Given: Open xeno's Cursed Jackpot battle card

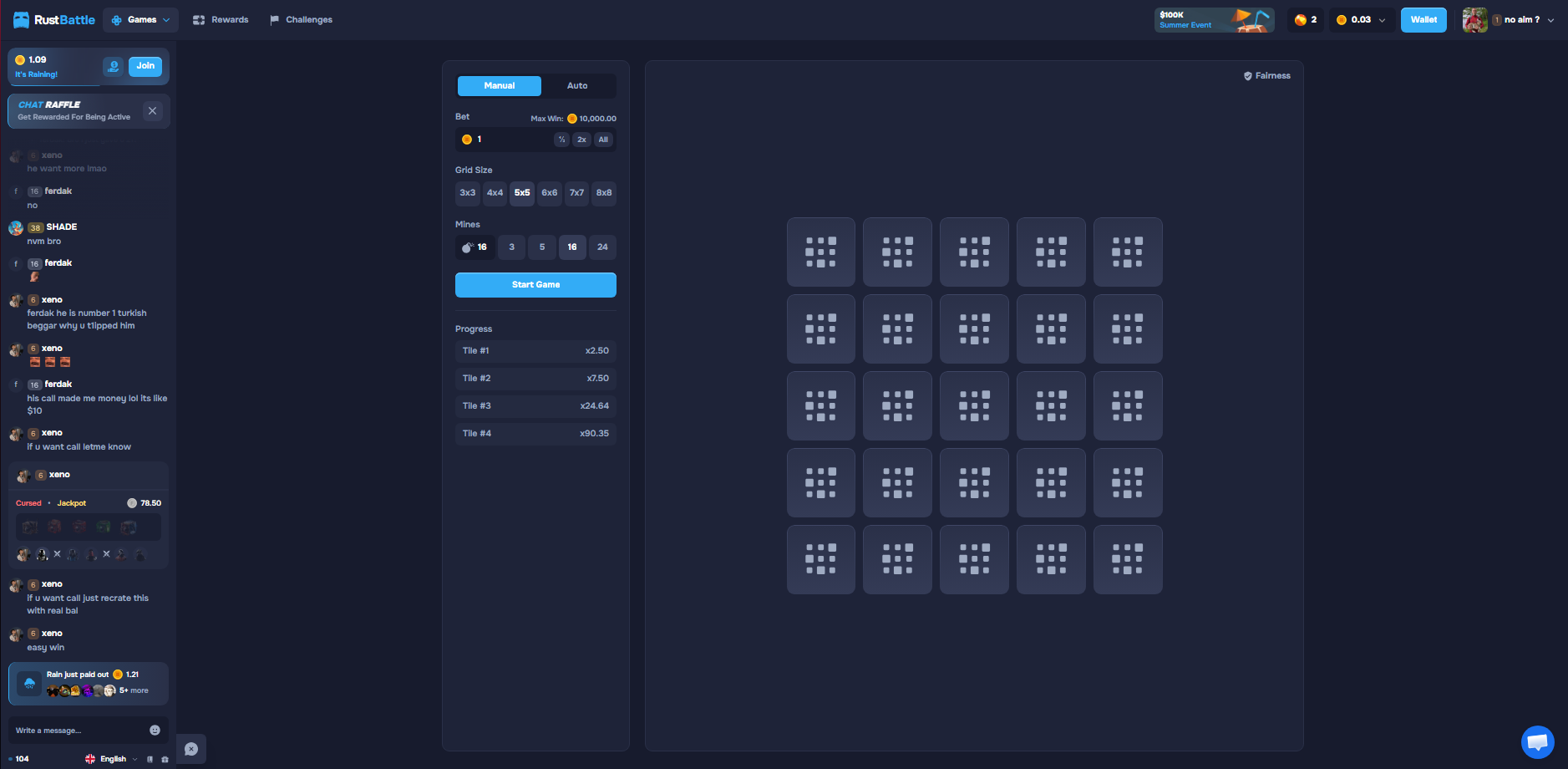Looking at the screenshot, I should click(89, 515).
